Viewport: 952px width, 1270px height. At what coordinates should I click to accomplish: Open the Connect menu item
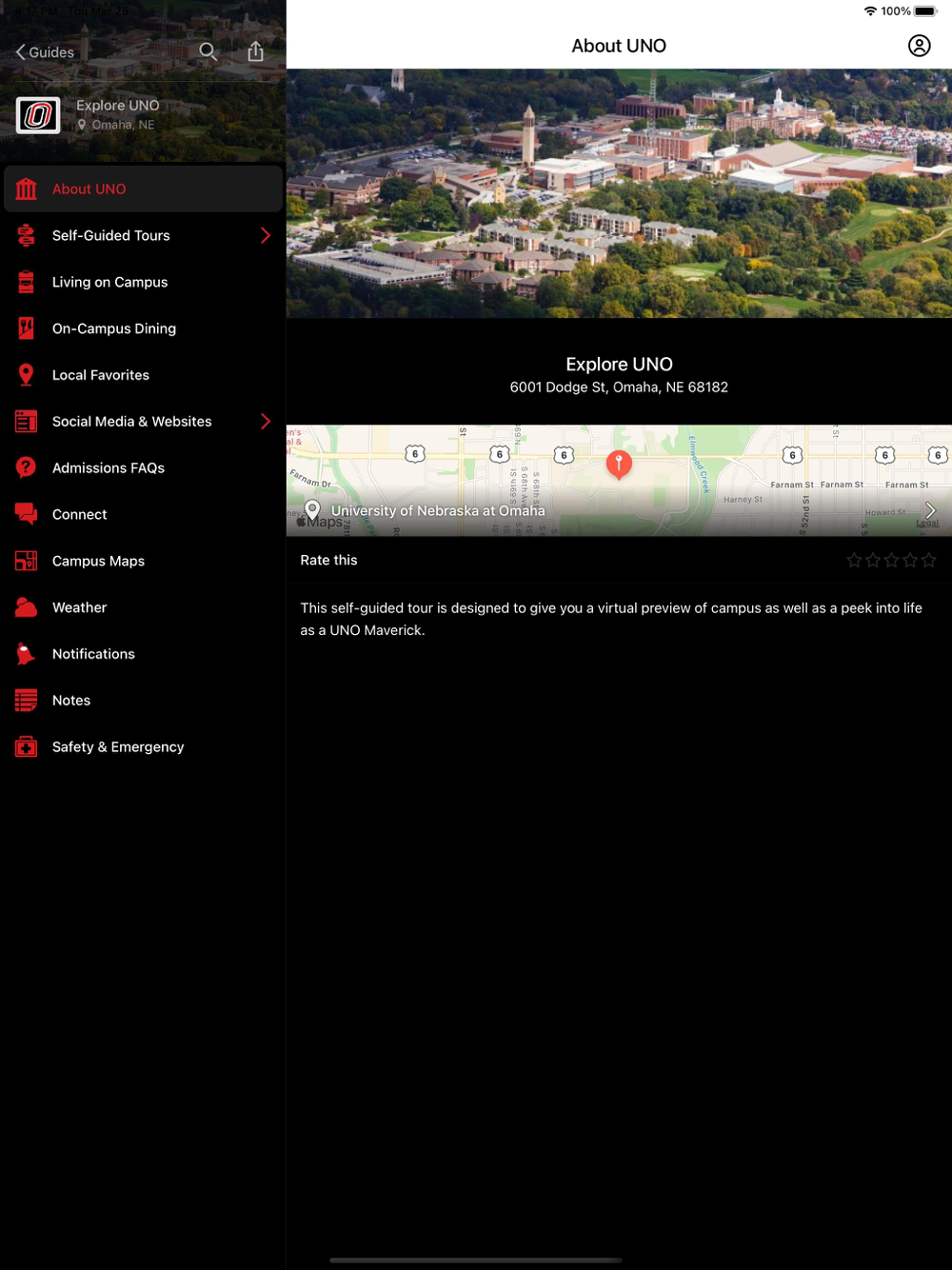[143, 514]
